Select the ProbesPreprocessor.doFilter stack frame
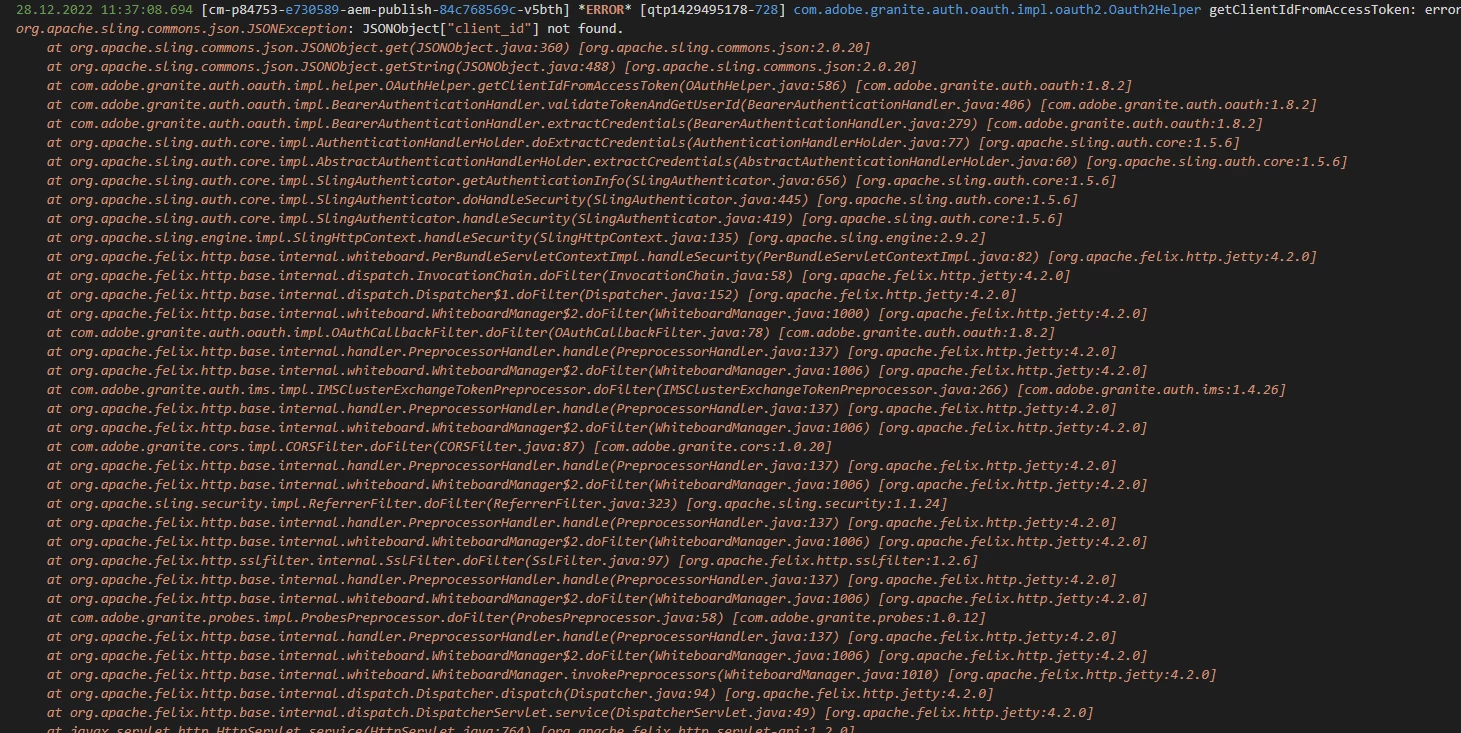The width and height of the screenshot is (1461, 733). pos(516,618)
